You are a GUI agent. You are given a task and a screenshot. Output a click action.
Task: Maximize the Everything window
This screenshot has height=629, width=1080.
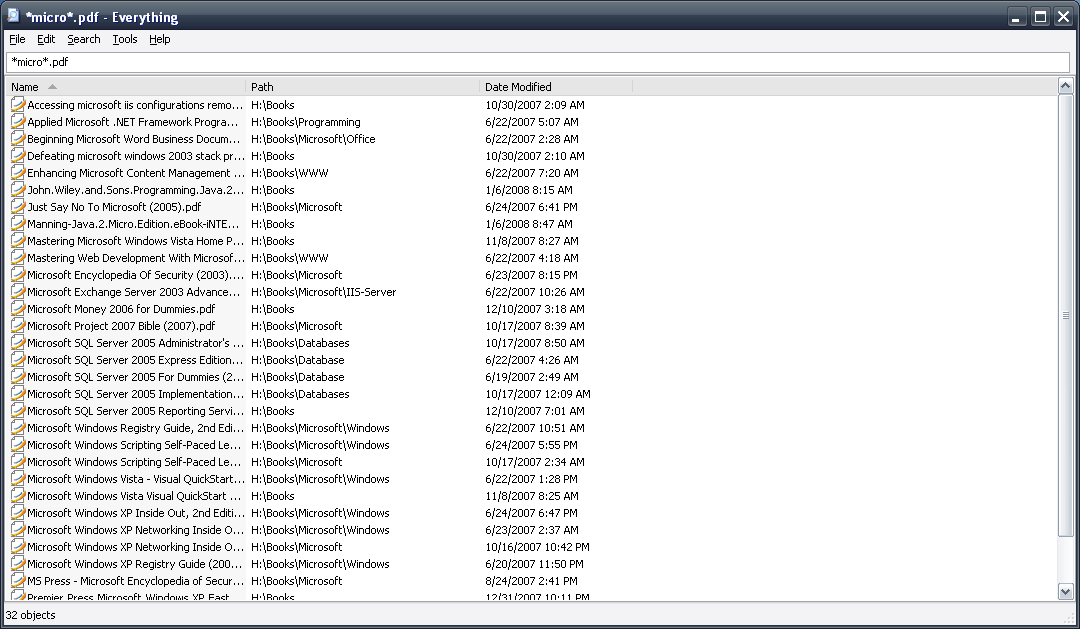(x=1040, y=17)
